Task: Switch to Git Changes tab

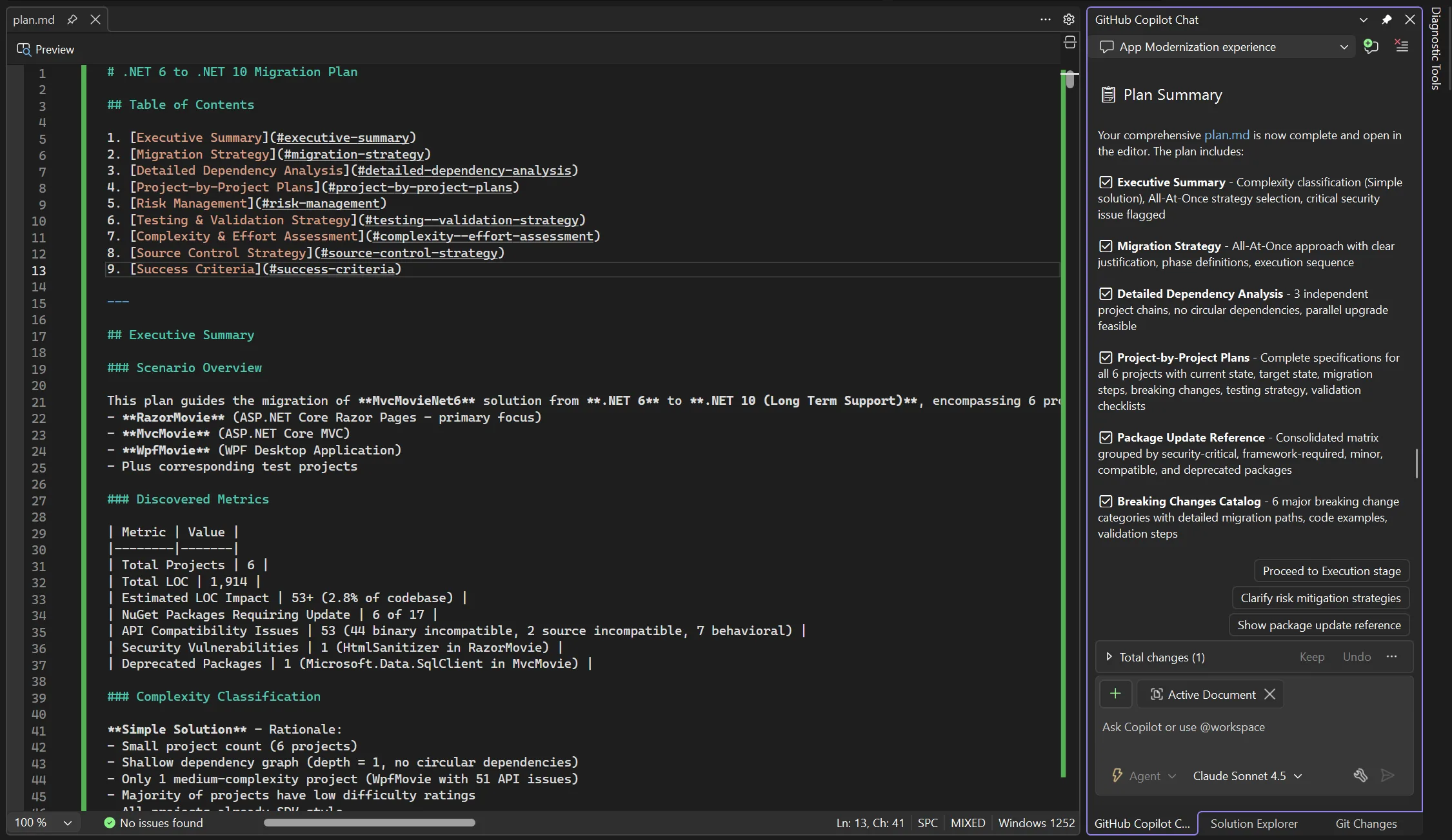Action: point(1366,824)
